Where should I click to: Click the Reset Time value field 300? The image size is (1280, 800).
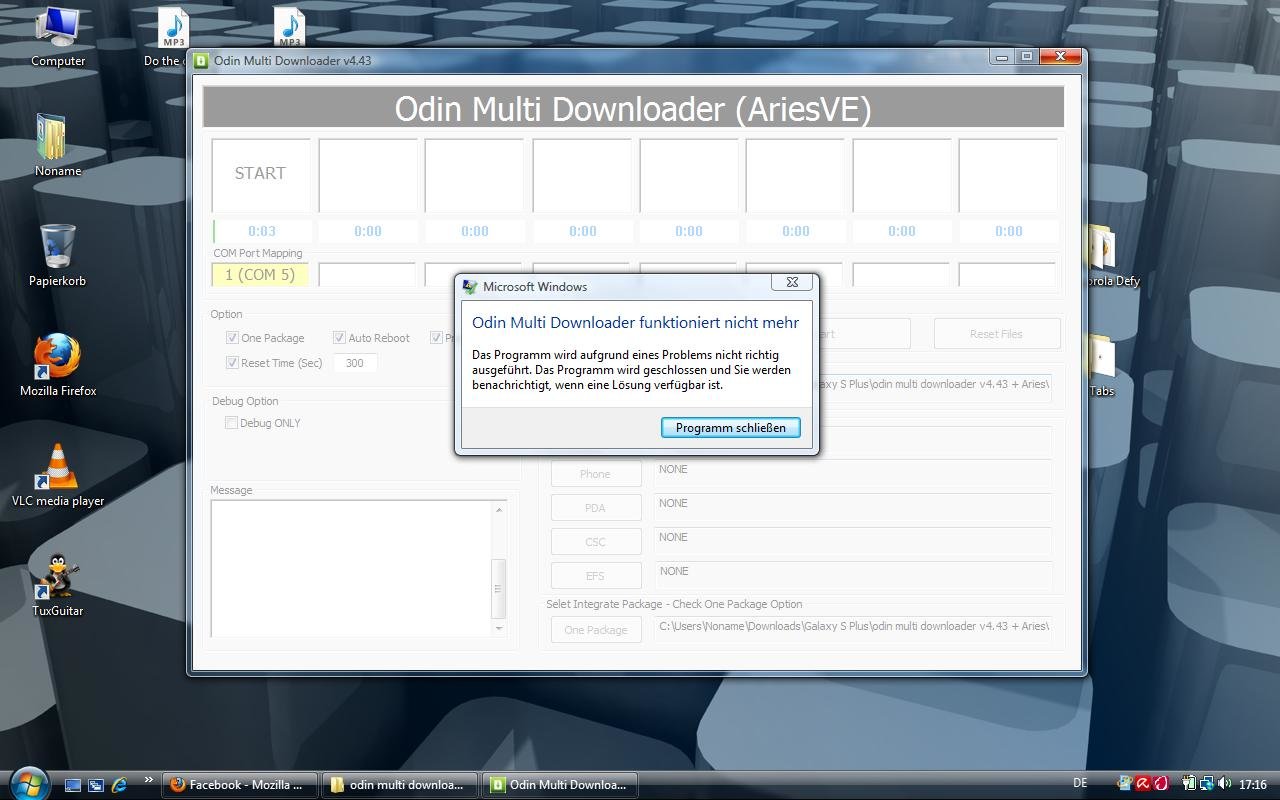pos(355,363)
